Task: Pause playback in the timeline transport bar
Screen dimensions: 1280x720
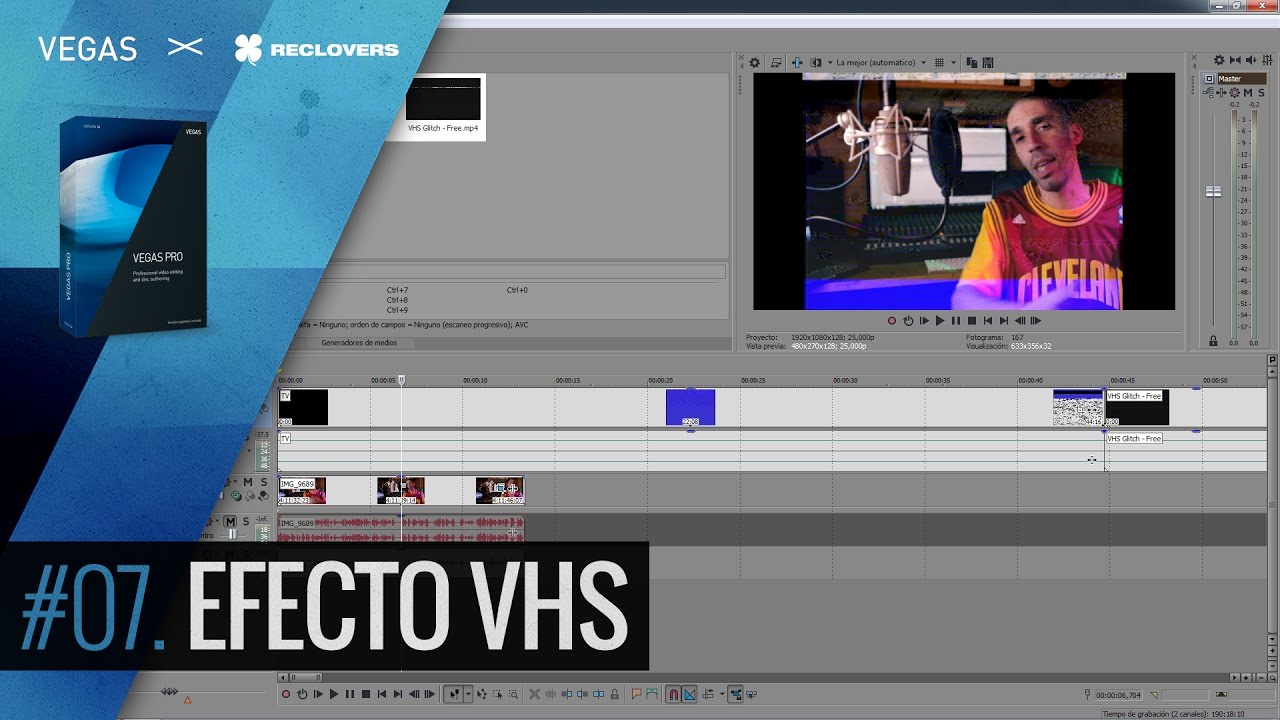Action: (x=350, y=694)
